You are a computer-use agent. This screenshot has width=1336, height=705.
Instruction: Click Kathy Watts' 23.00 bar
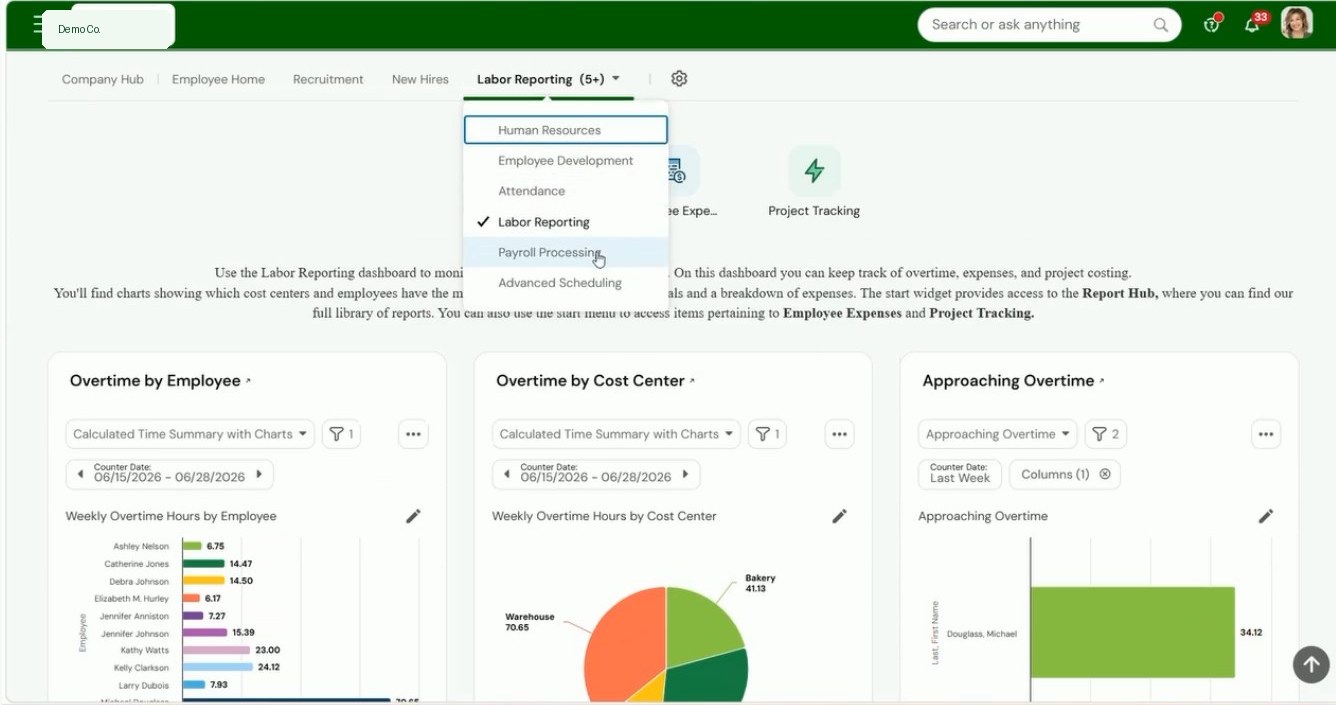pyautogui.click(x=216, y=650)
